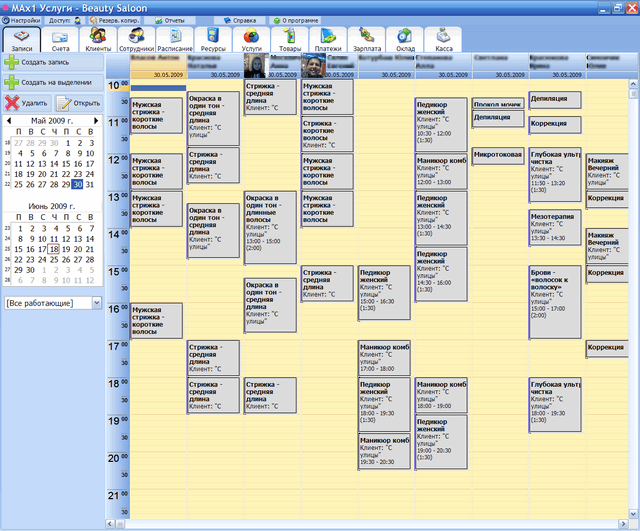Go to next month in calendar
The height and width of the screenshot is (531, 640).
[x=96, y=121]
